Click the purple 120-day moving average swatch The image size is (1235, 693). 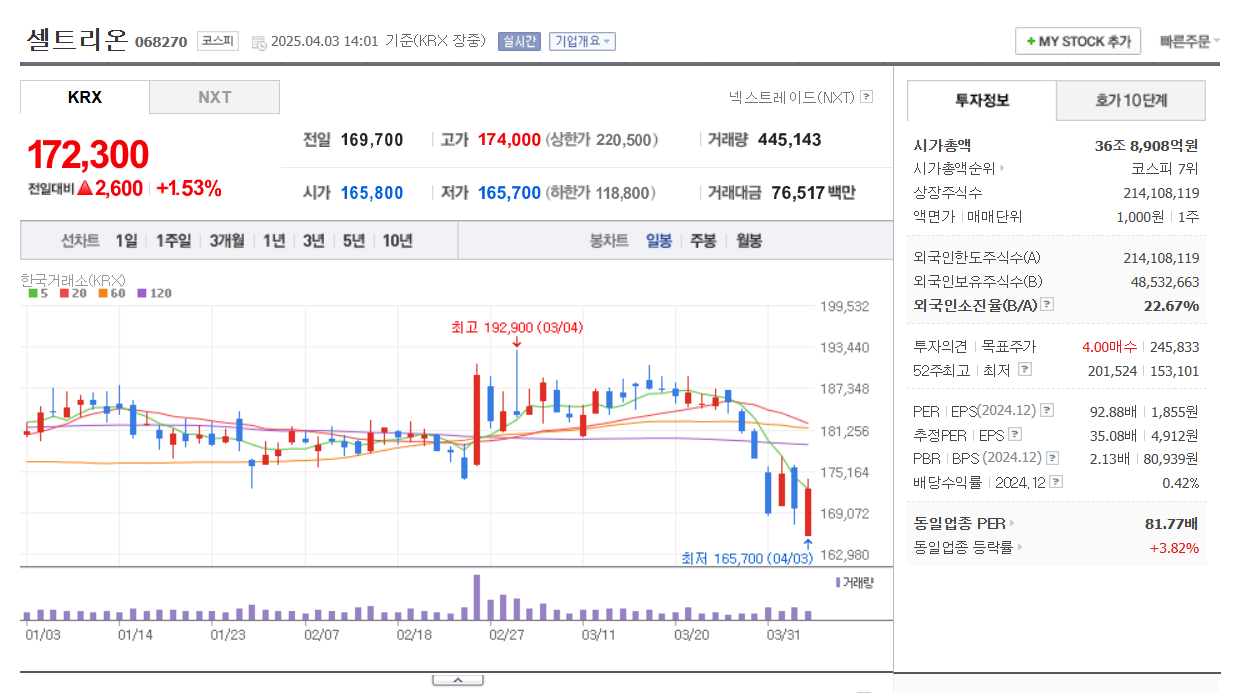pyautogui.click(x=142, y=293)
